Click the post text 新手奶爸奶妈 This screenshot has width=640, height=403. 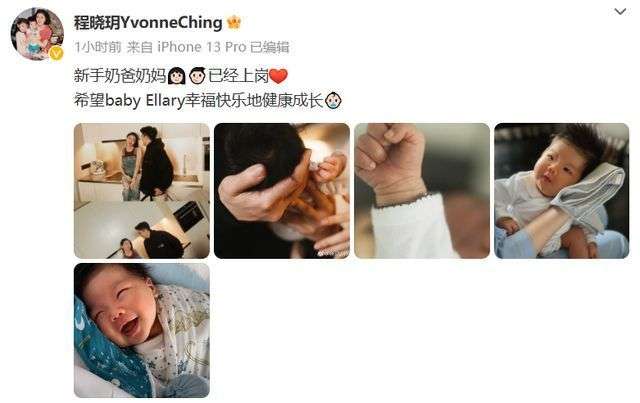(x=120, y=76)
